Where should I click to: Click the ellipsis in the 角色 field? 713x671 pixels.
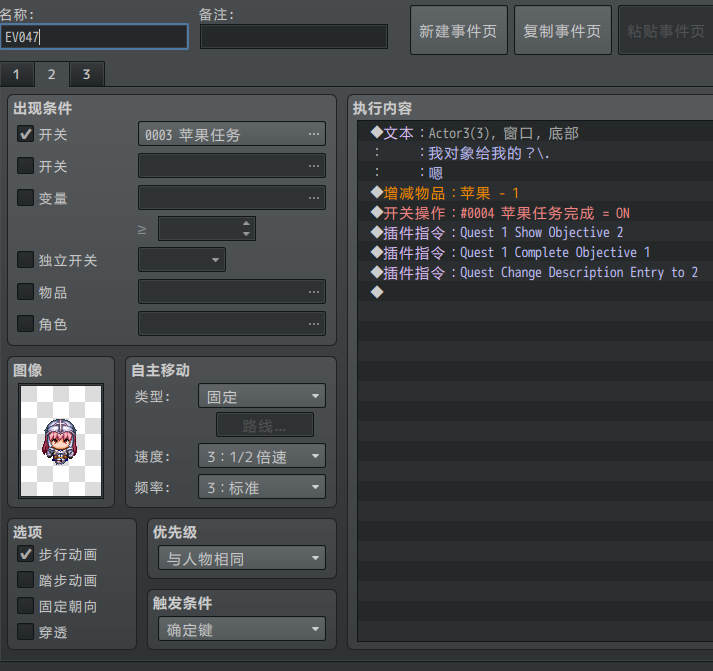tap(314, 323)
